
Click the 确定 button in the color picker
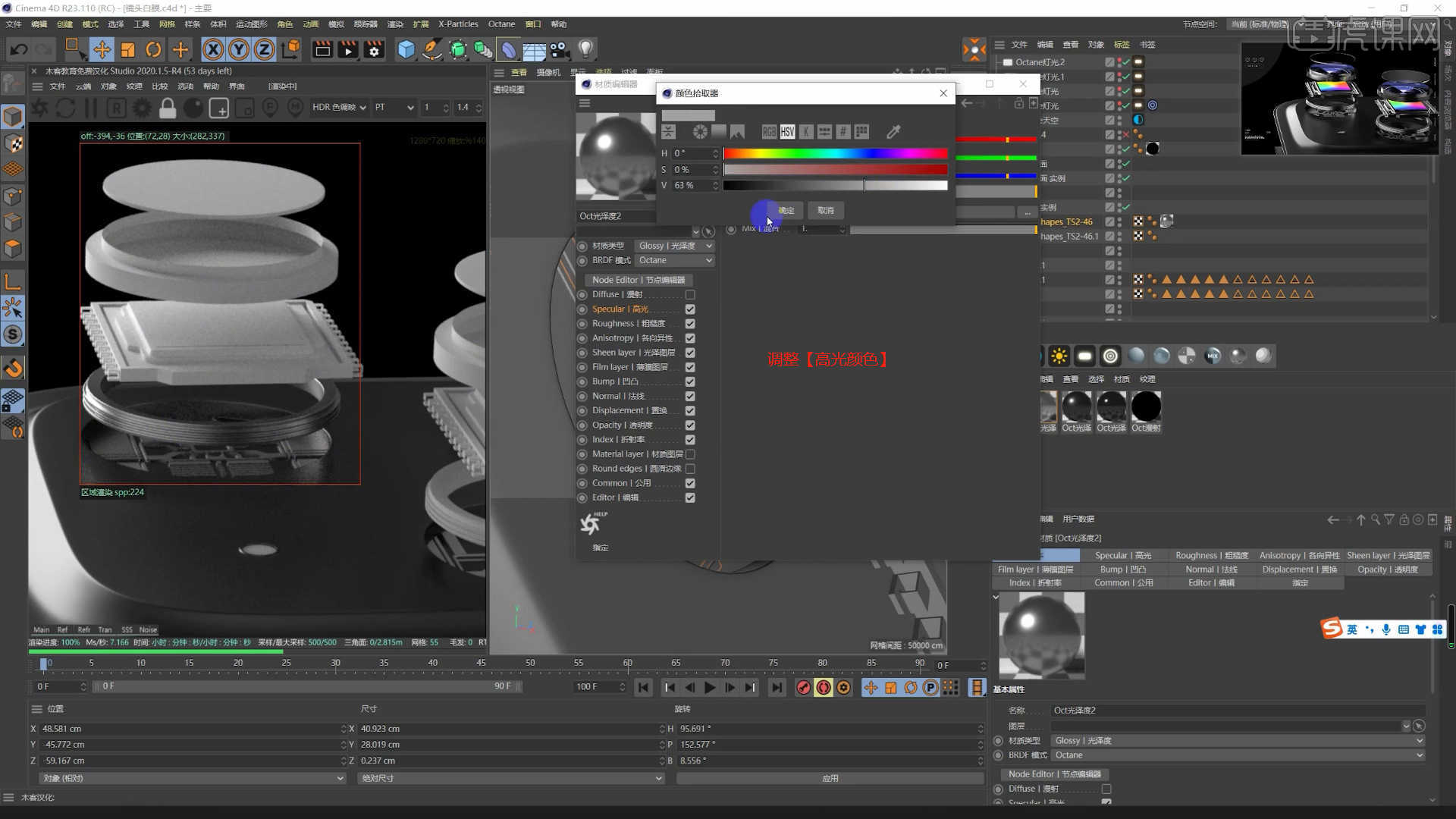click(785, 210)
